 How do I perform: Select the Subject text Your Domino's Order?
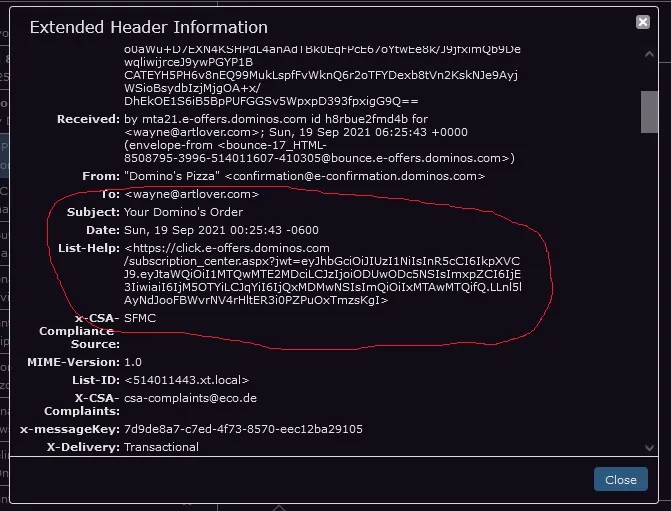(183, 212)
